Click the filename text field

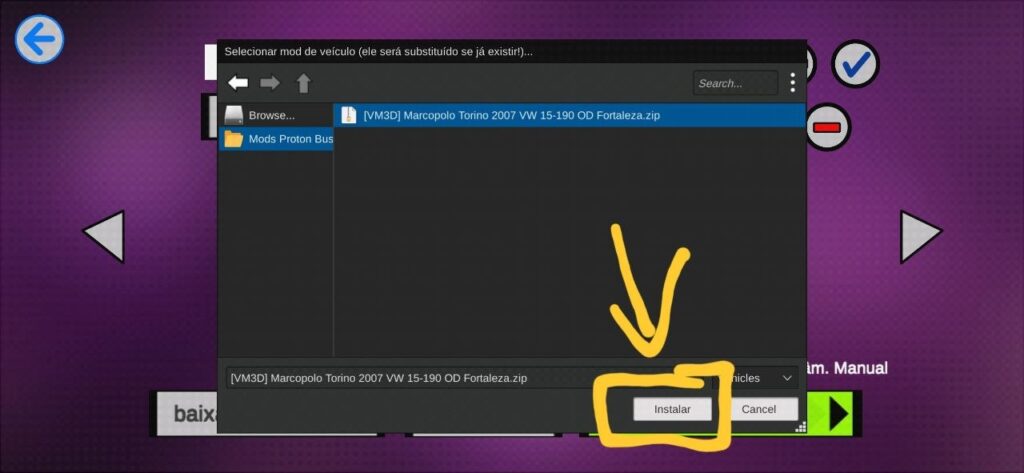(x=410, y=378)
